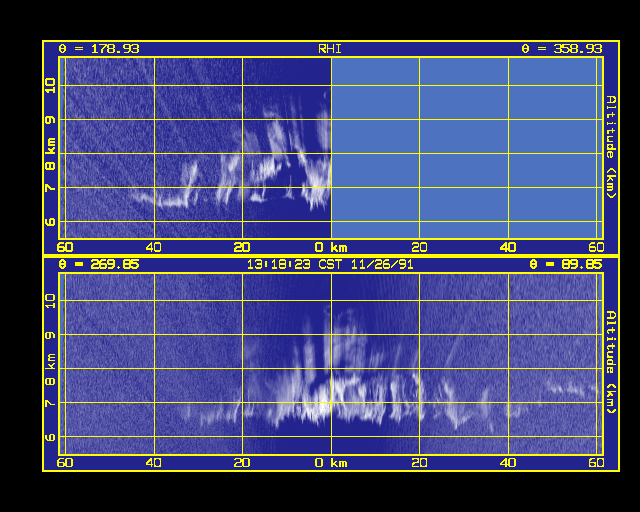The image size is (640, 512).
Task: Click the '7' altitude tick of lower panel
Action: coord(51,403)
